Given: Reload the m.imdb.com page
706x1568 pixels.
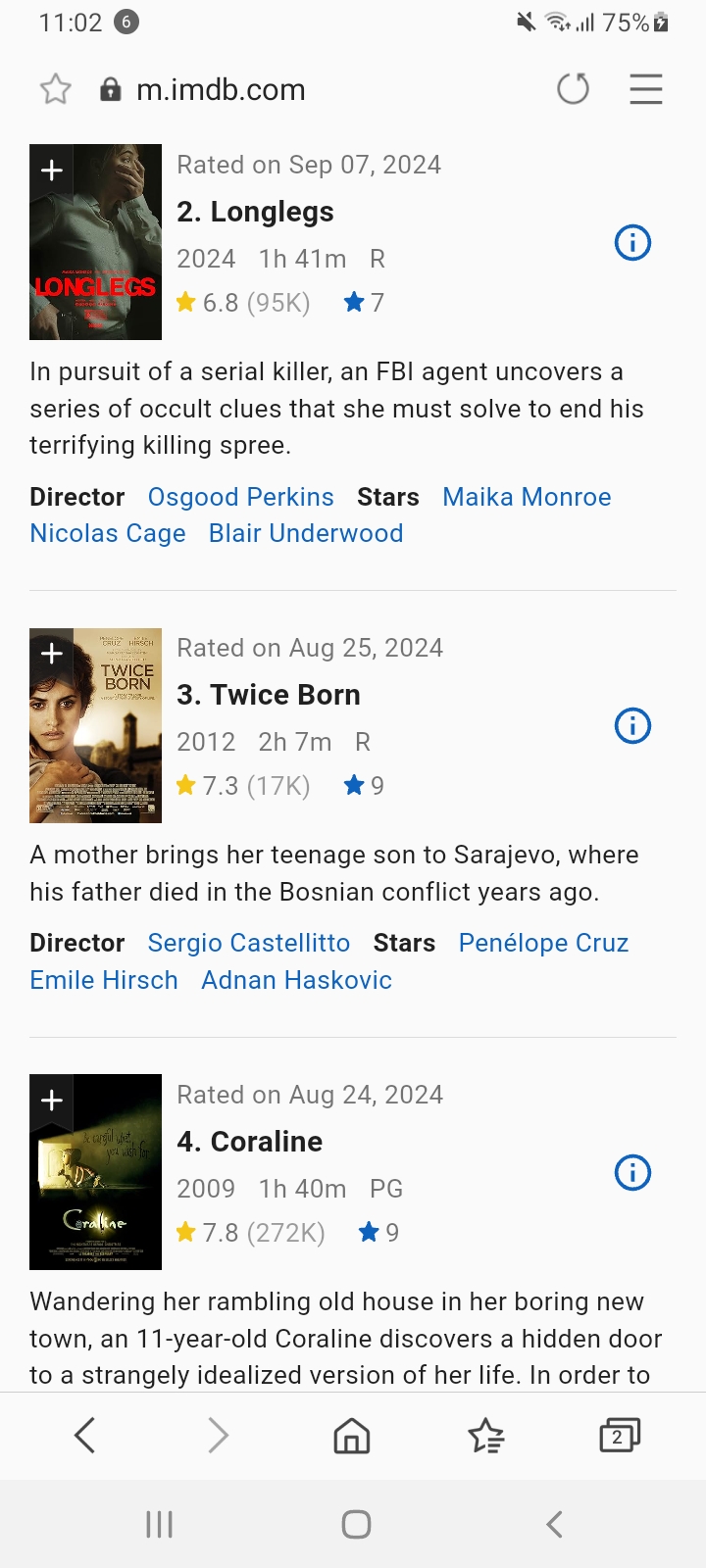Looking at the screenshot, I should [x=573, y=89].
